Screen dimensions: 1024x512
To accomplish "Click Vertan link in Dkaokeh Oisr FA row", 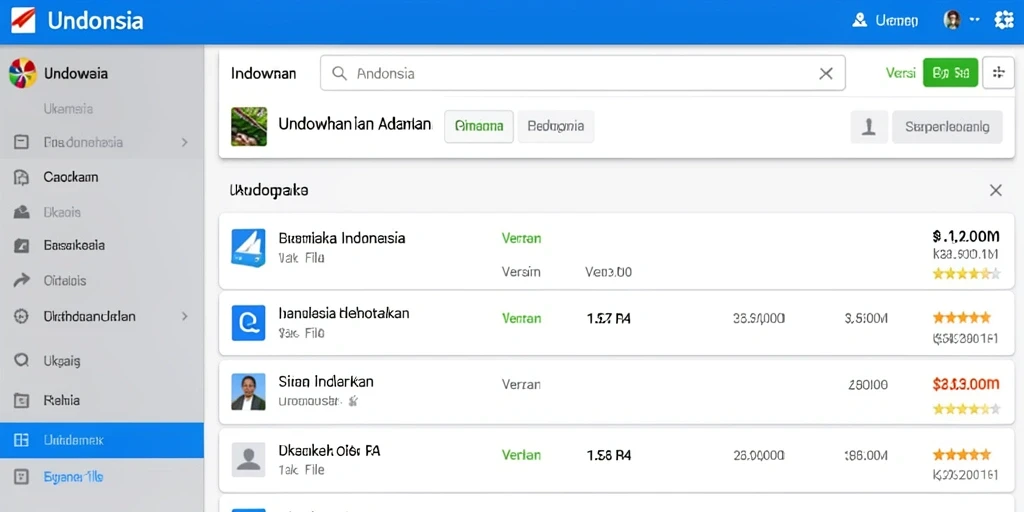I will click(x=521, y=455).
